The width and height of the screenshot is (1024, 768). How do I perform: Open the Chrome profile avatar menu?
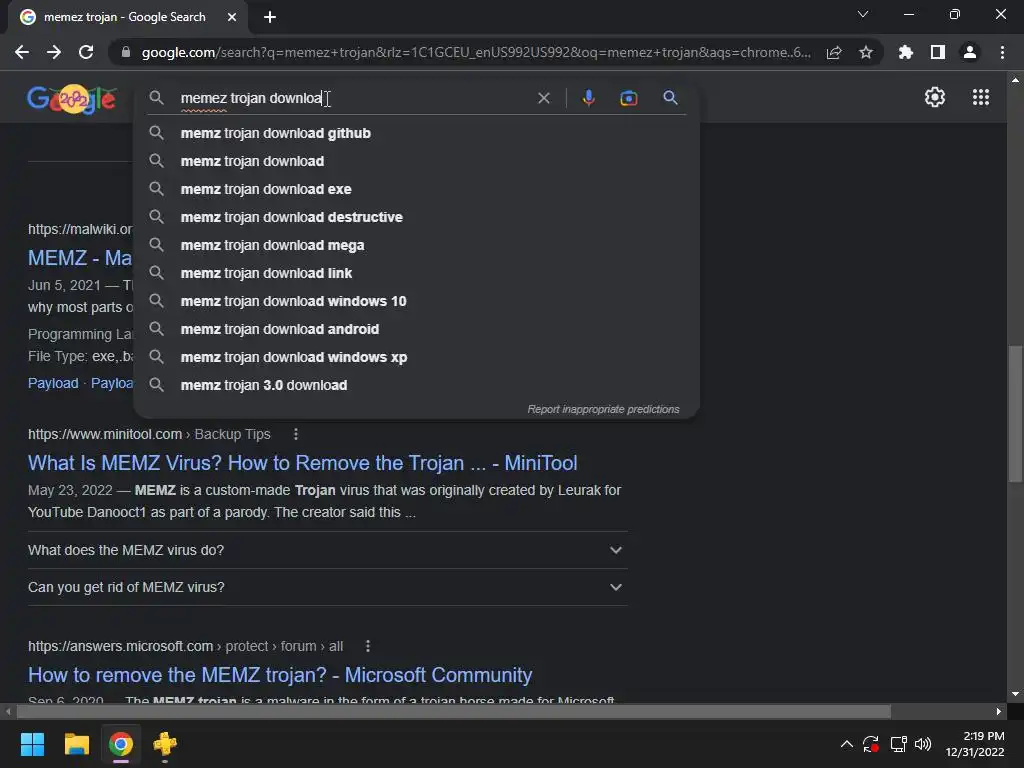[x=970, y=52]
